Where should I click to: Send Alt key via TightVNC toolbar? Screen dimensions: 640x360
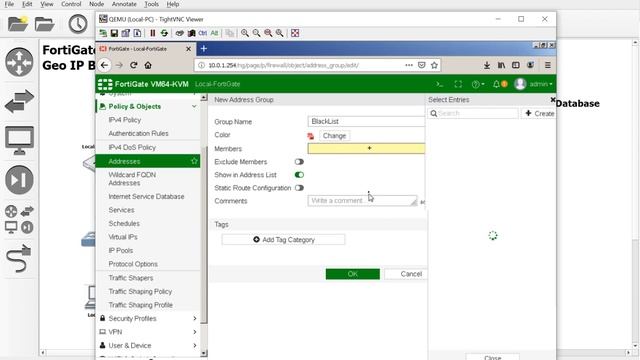click(214, 33)
